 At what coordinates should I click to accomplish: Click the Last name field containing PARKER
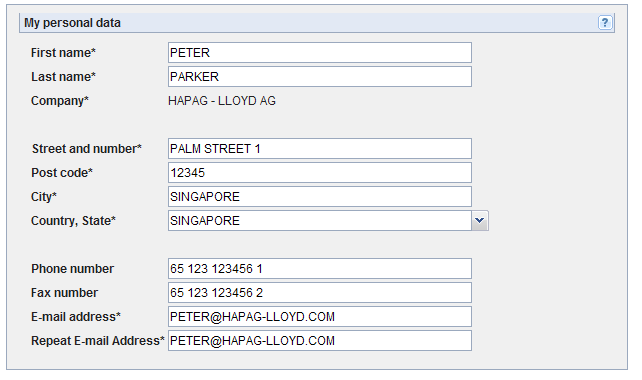(320, 77)
